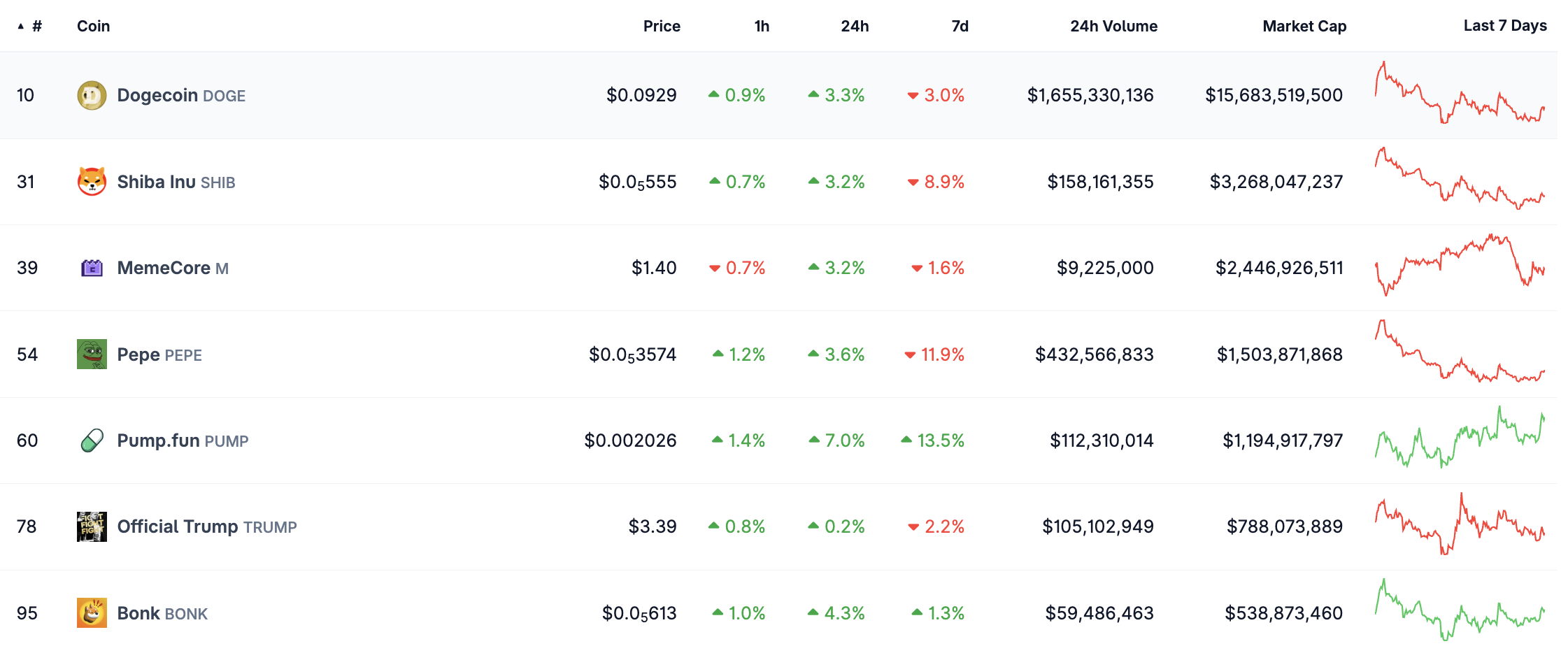Click the Pepe frog logo
Image resolution: width=1568 pixels, height=653 pixels.
[x=91, y=354]
